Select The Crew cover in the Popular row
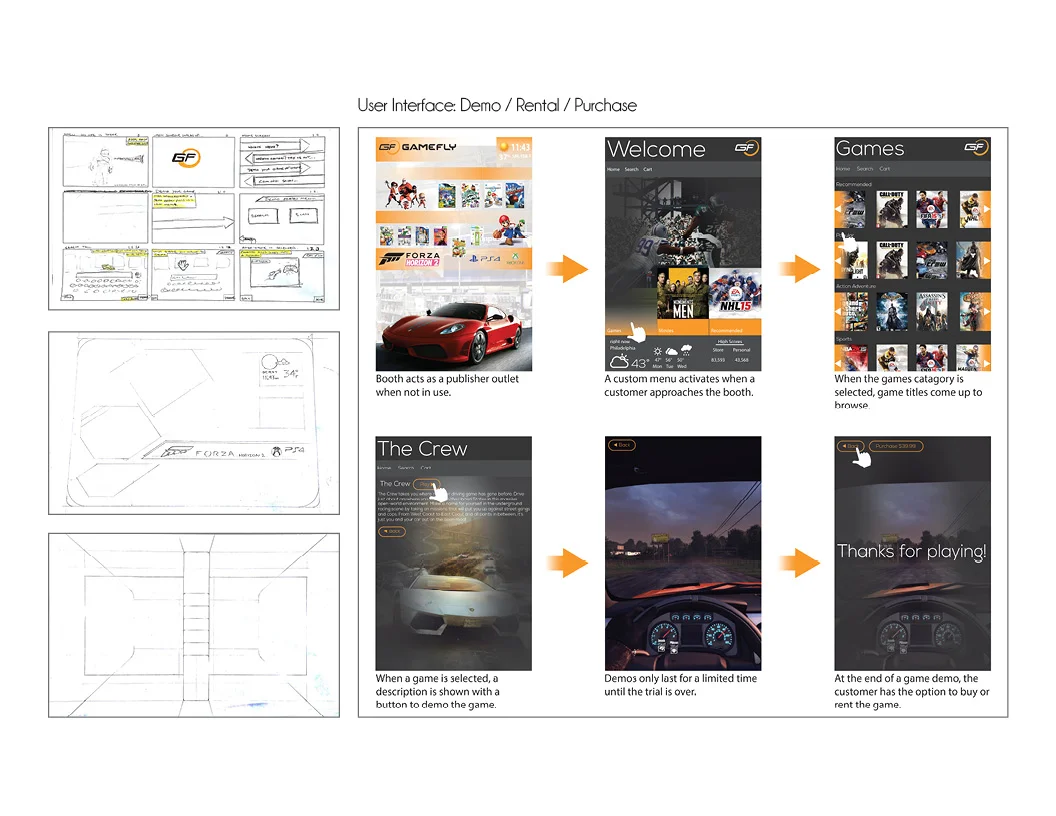This screenshot has height=816, width=1056. tap(931, 260)
